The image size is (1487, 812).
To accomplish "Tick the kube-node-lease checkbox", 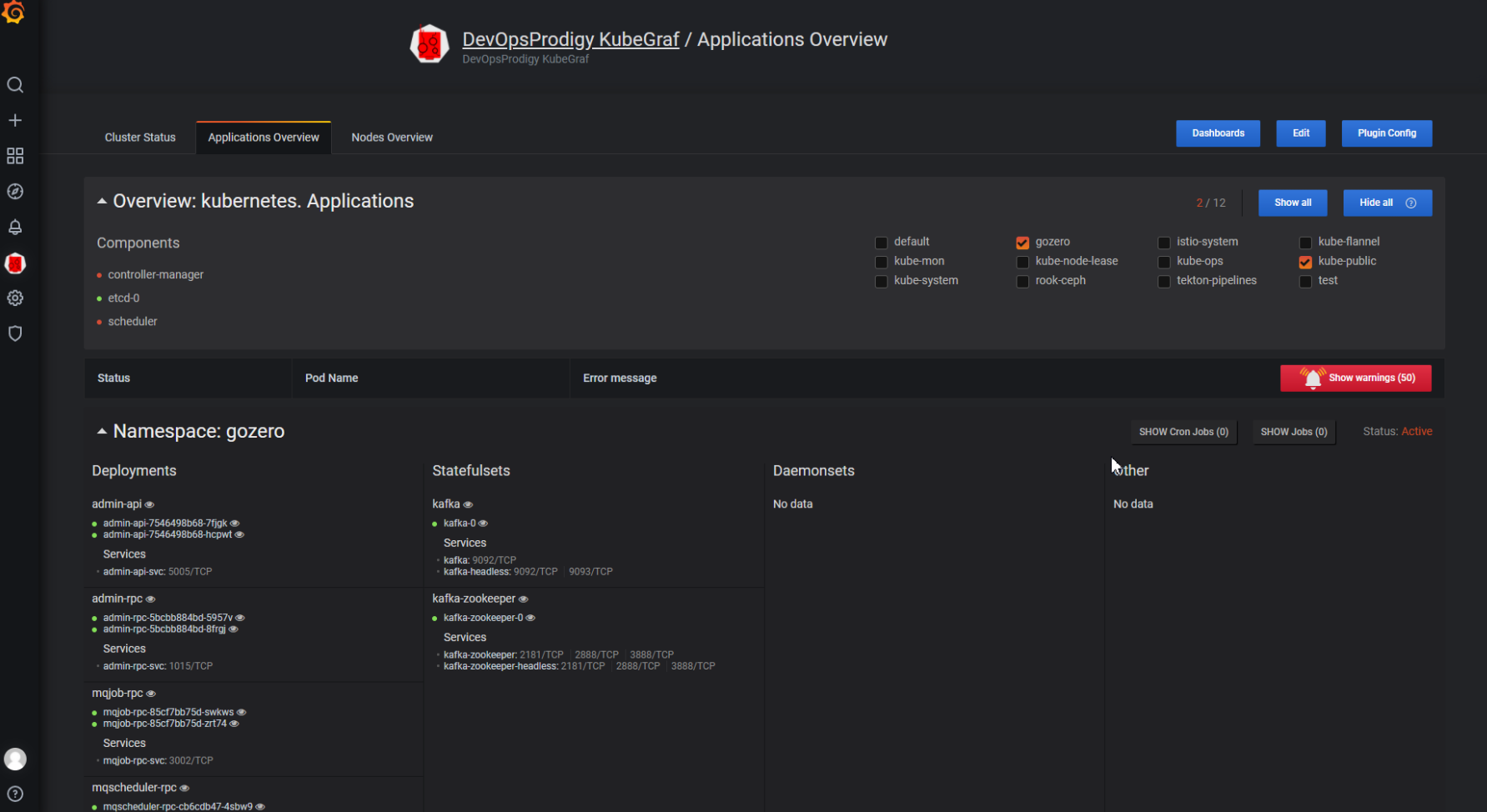I will pos(1022,262).
